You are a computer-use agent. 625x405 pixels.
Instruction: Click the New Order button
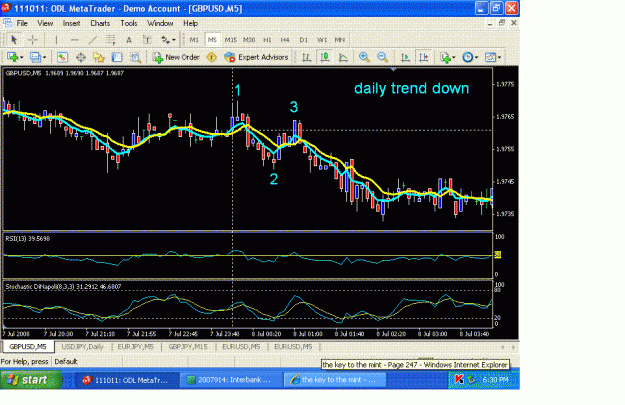[x=176, y=57]
